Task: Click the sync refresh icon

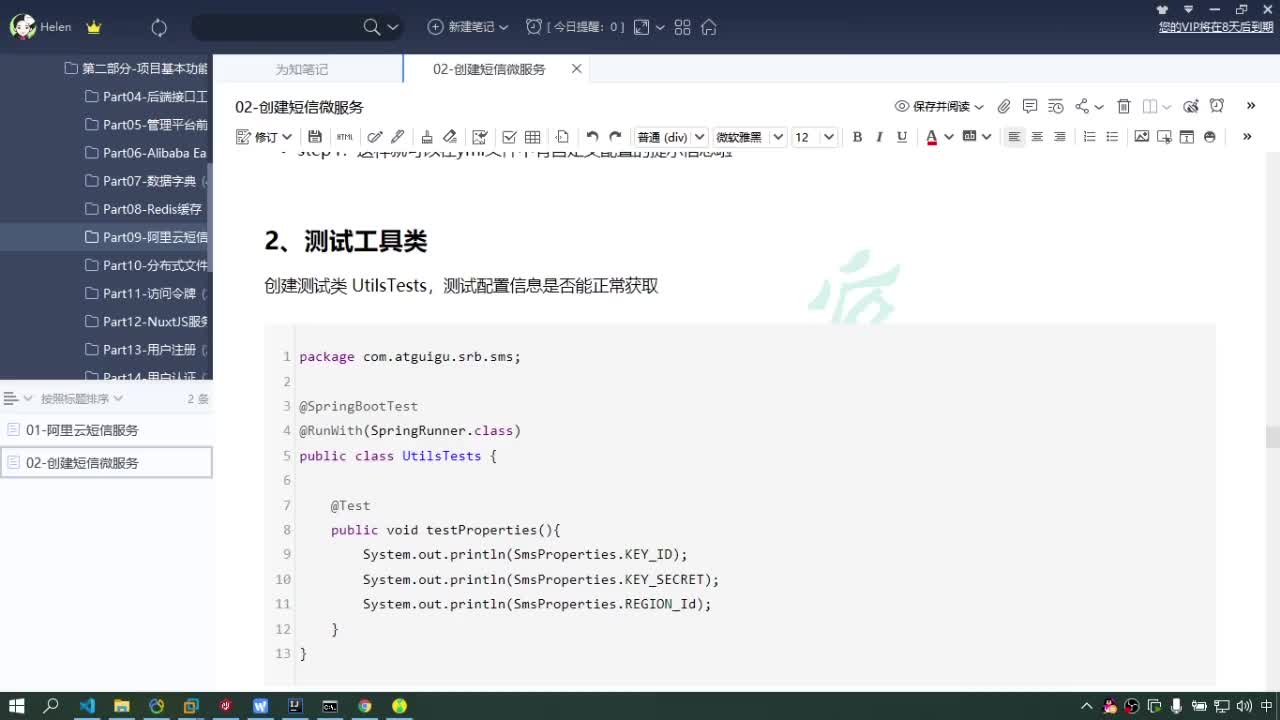Action: tap(159, 27)
